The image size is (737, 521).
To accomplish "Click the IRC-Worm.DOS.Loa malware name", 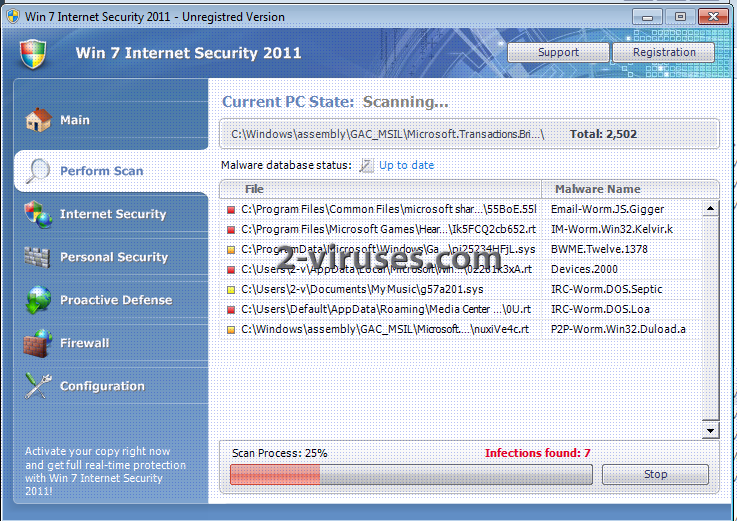I will (600, 309).
